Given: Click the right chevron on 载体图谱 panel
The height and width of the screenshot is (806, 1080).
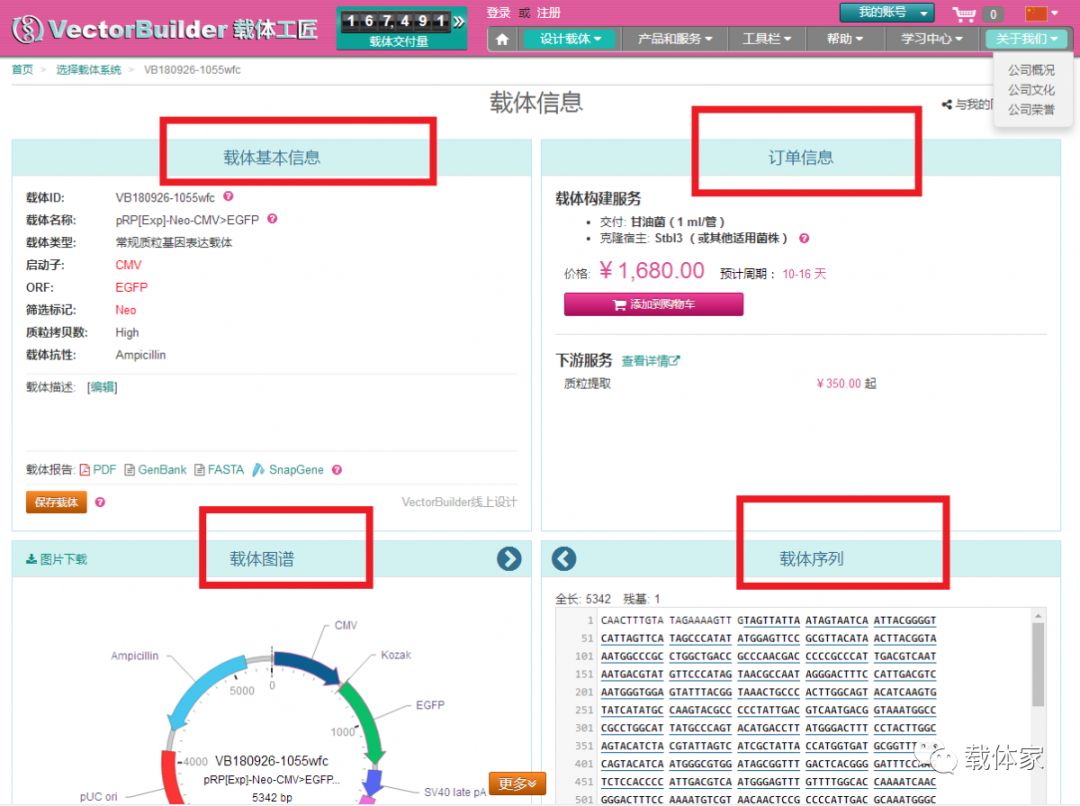Looking at the screenshot, I should coord(508,559).
